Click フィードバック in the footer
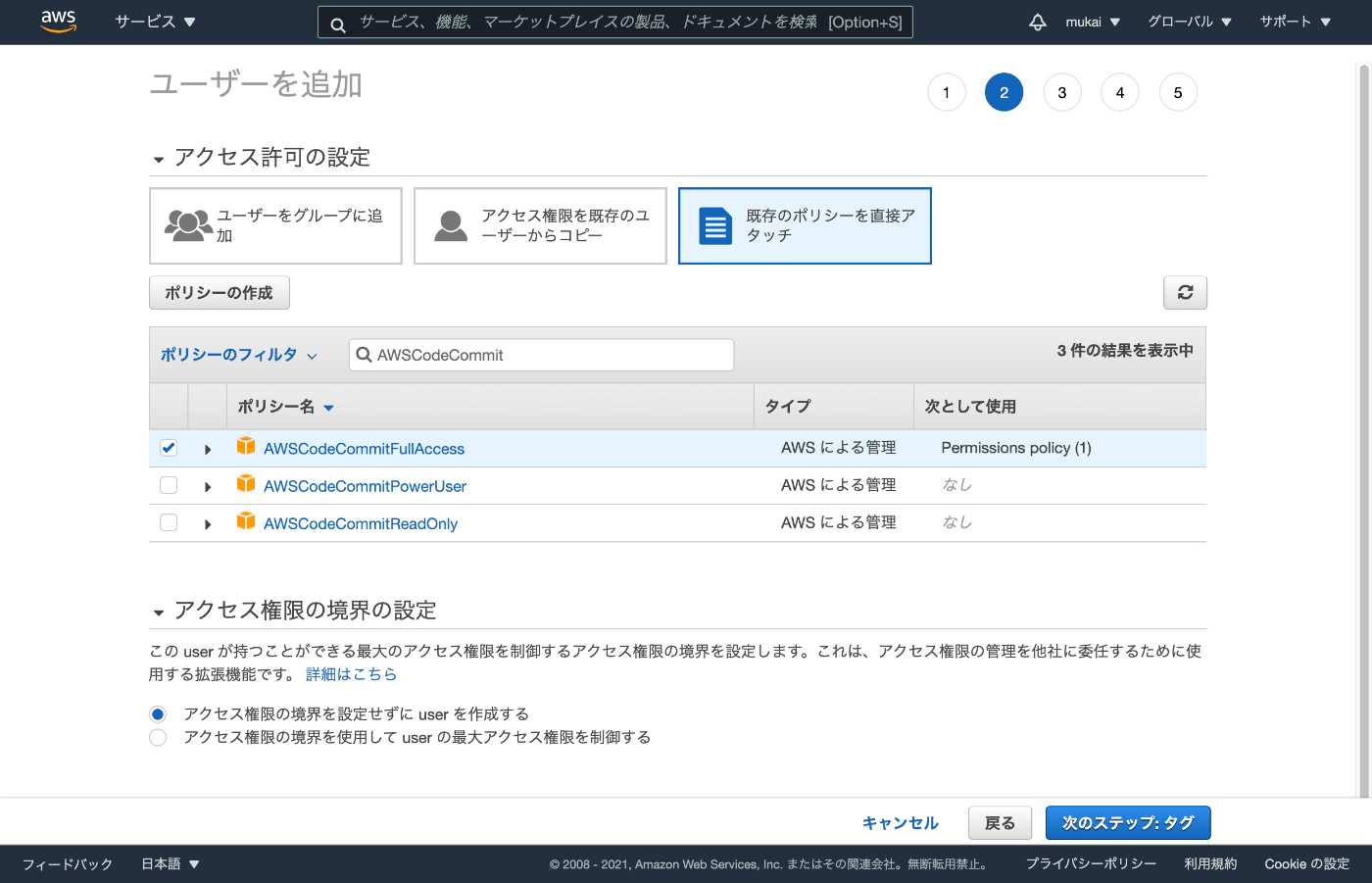Screen dimensions: 1372x883 point(68,864)
